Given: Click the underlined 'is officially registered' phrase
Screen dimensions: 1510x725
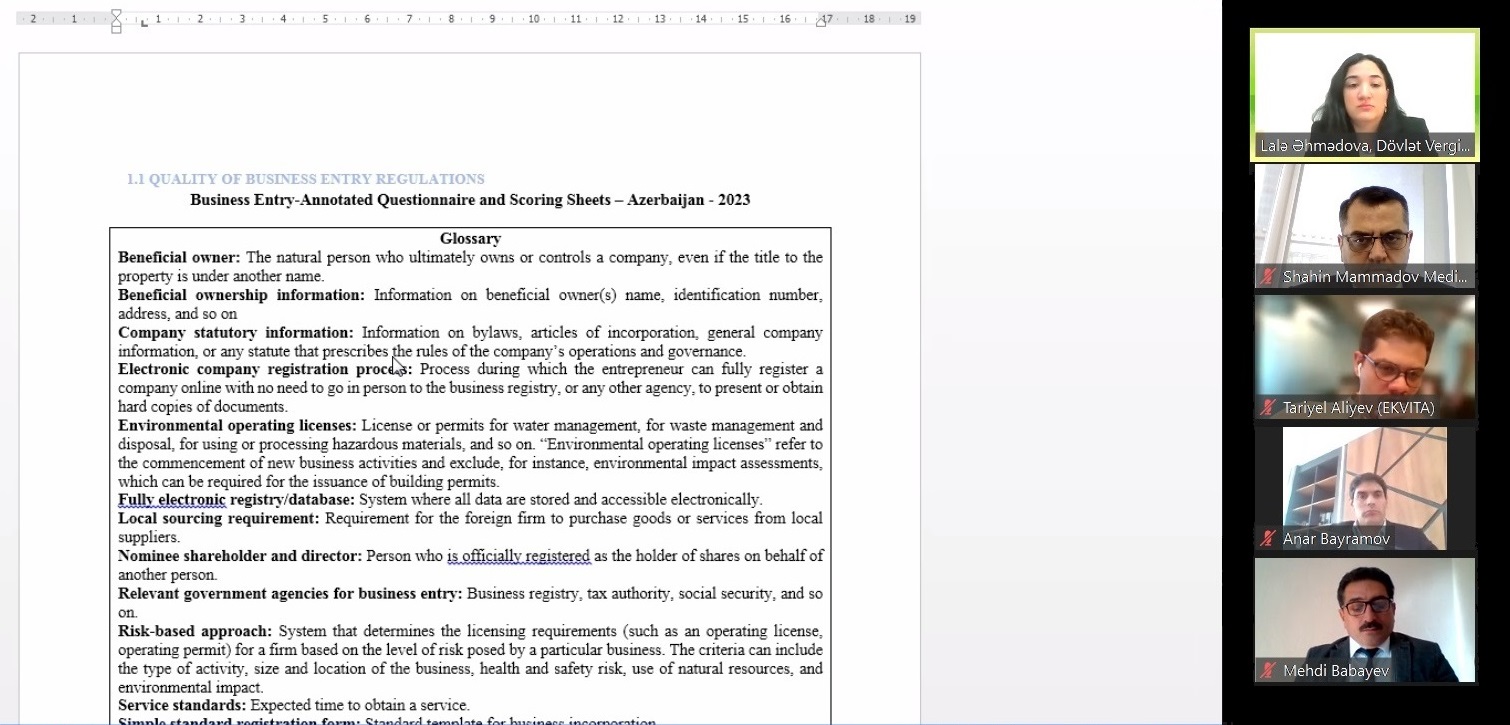Looking at the screenshot, I should (x=518, y=556).
